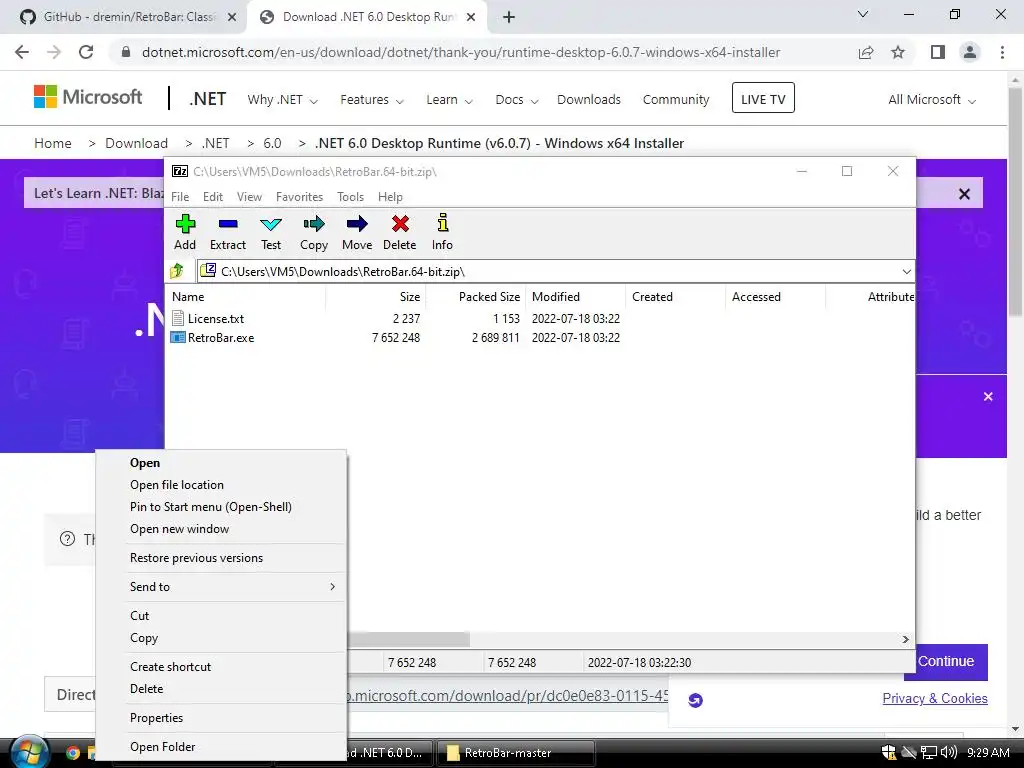This screenshot has width=1024, height=768.
Task: Select Restore previous versions
Action: 221,558
